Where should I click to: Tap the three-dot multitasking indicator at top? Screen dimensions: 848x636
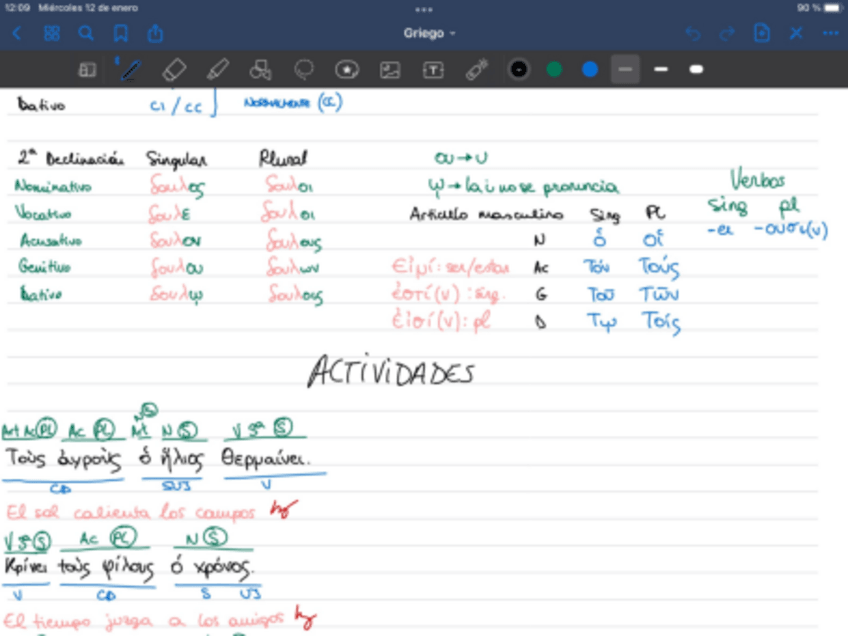[424, 9]
